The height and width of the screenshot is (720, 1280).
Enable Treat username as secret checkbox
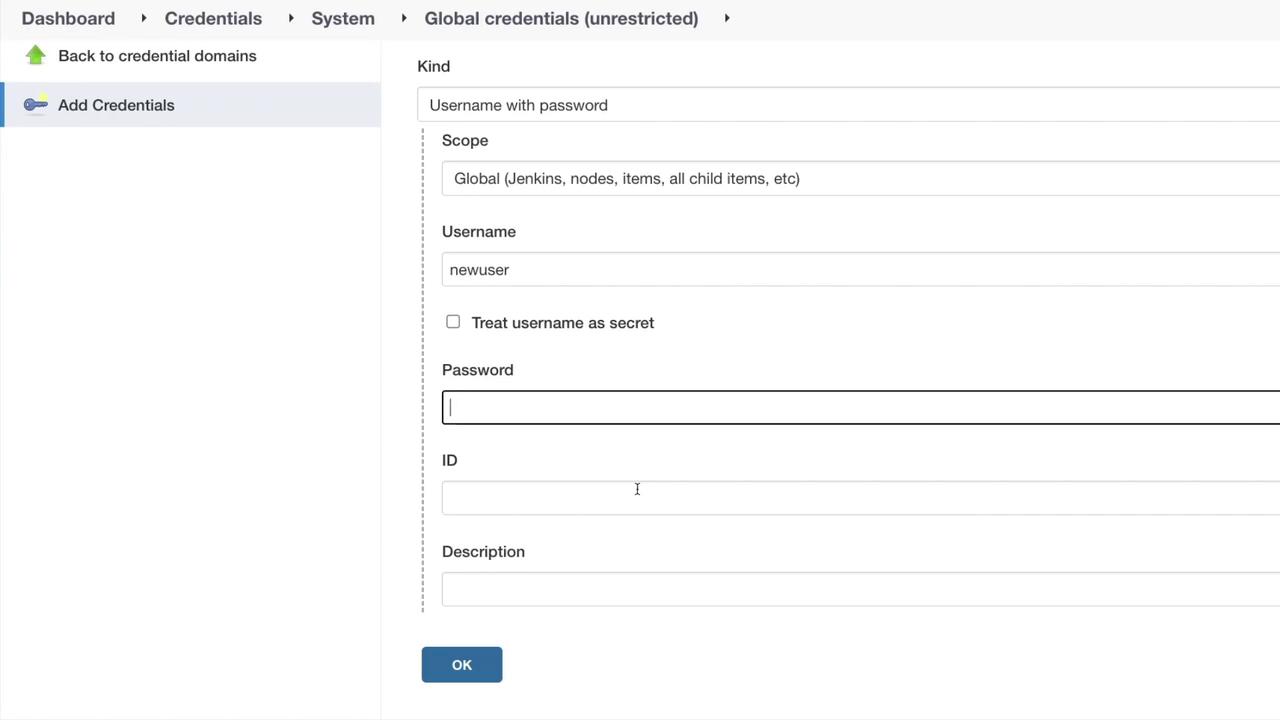(x=453, y=322)
